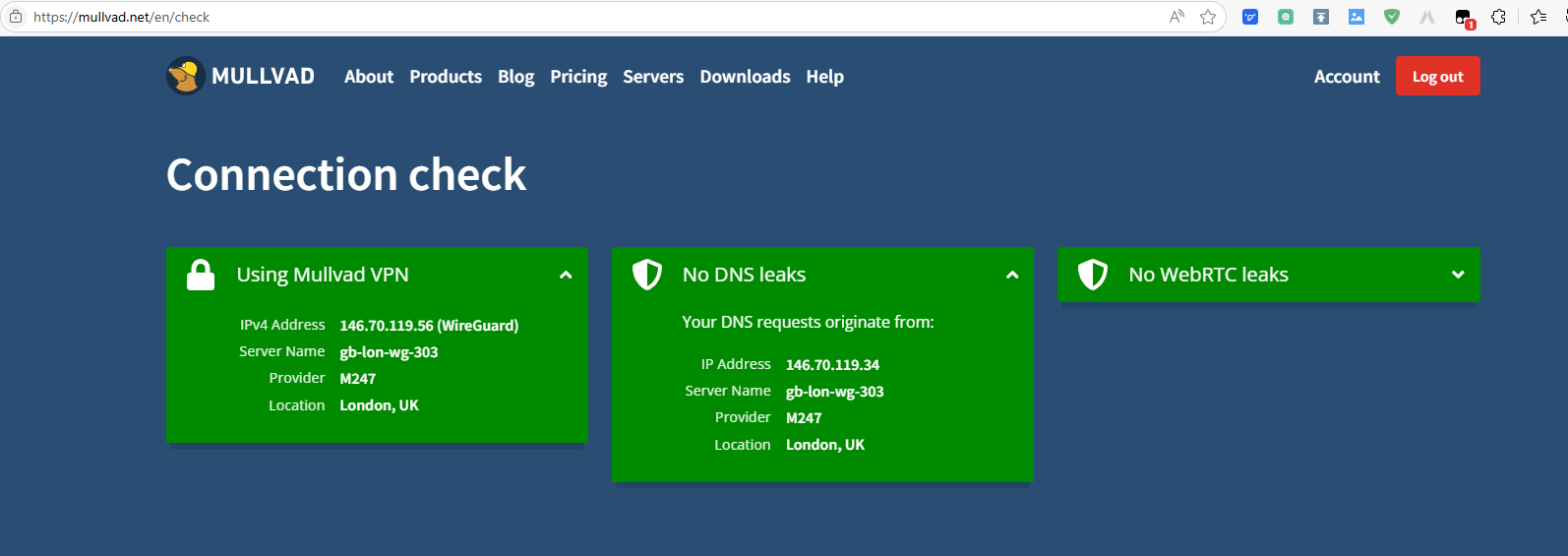
Task: Click the MULLVAD wordmark home link
Action: click(263, 77)
